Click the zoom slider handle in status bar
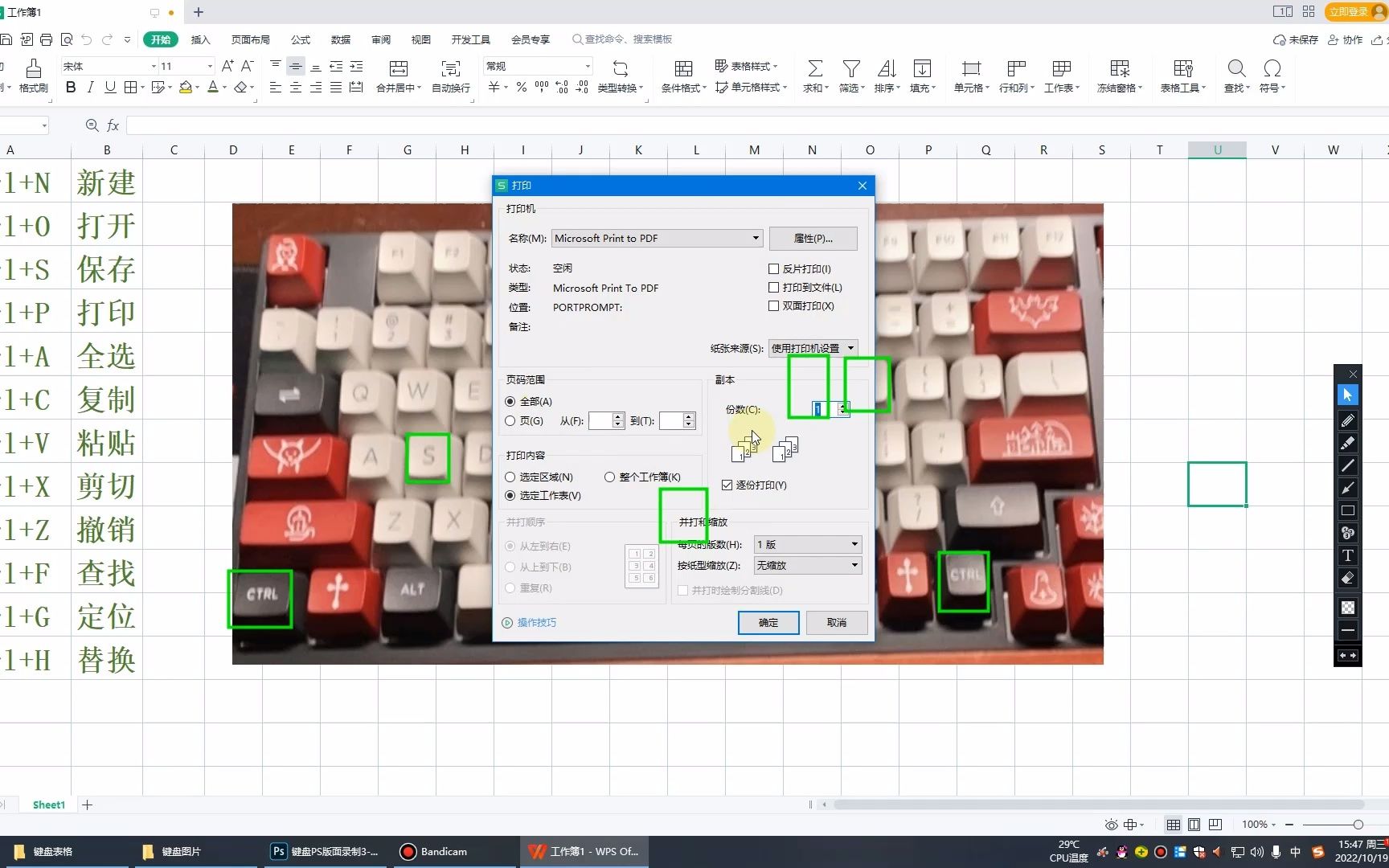Viewport: 1389px width, 868px height. click(x=1358, y=825)
